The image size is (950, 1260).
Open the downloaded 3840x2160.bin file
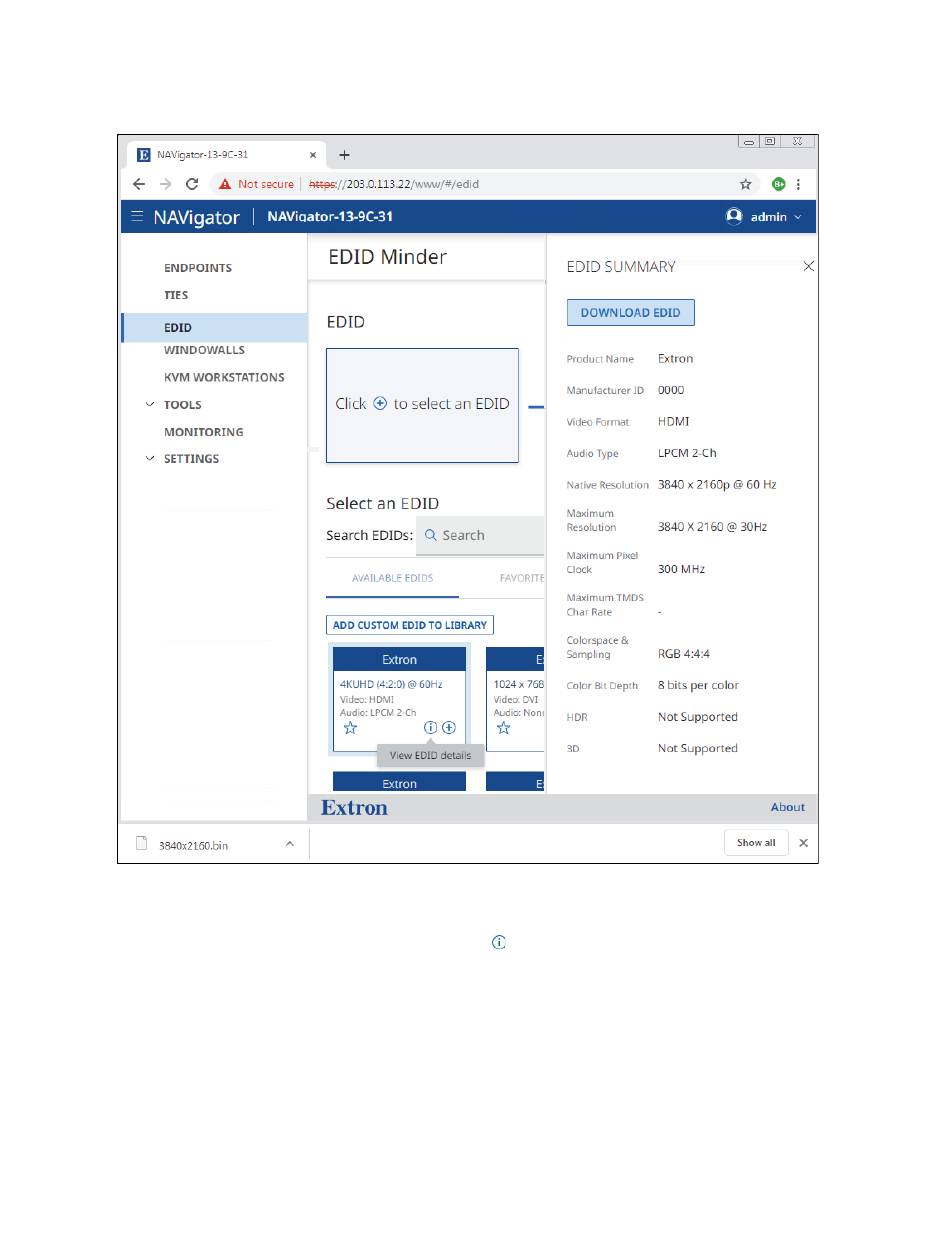click(193, 845)
